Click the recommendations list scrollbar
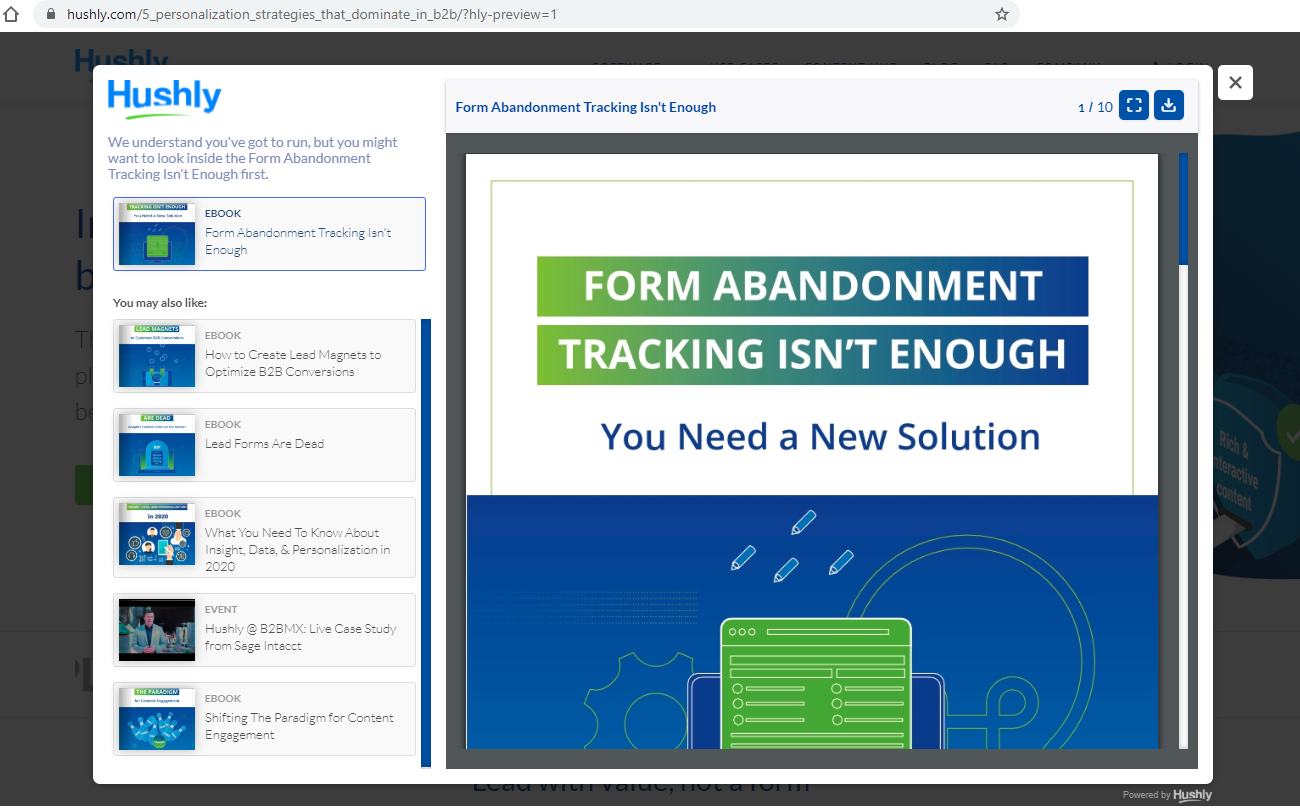This screenshot has height=809, width=1300. coord(426,543)
